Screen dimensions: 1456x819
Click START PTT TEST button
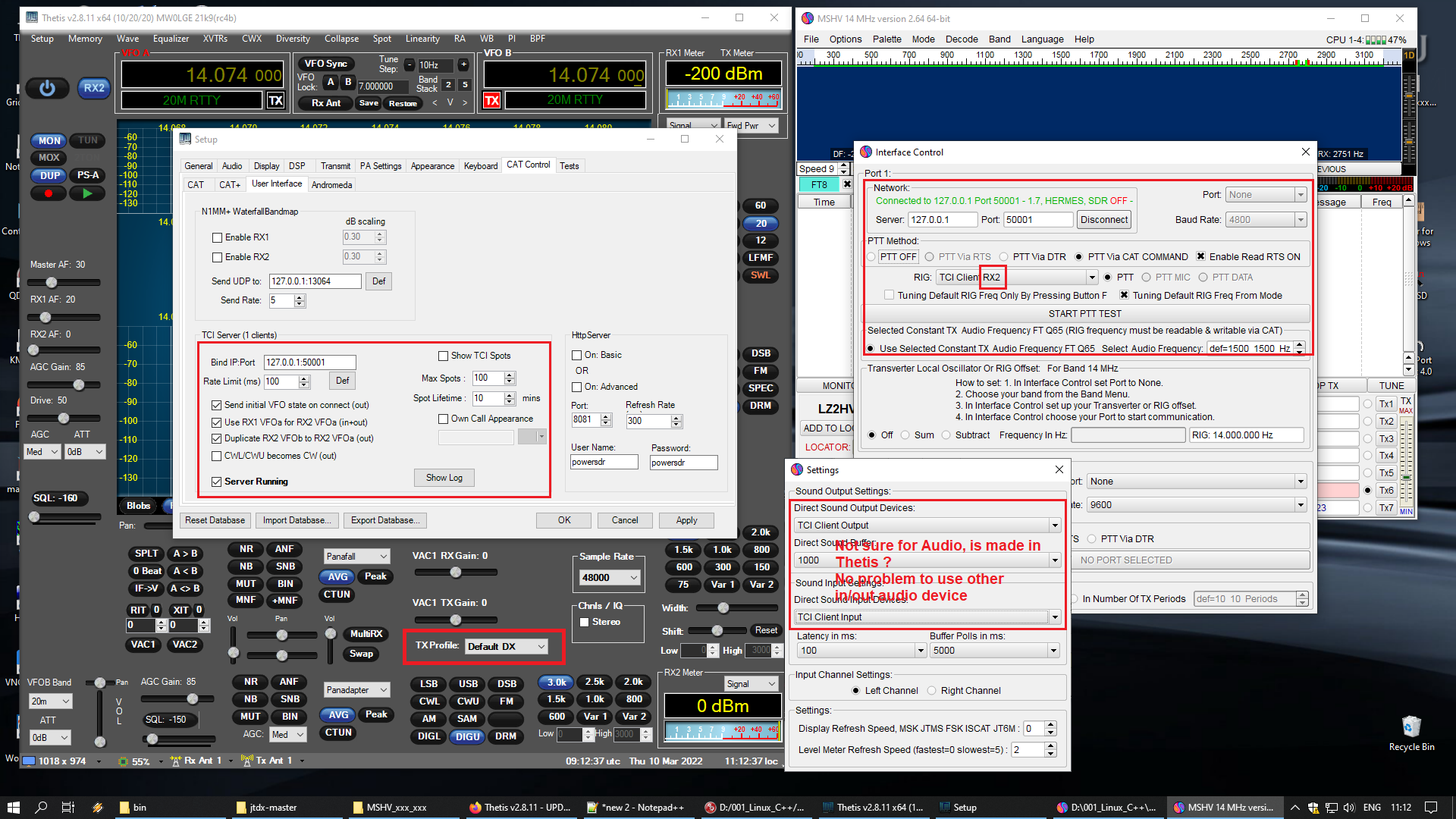click(1084, 314)
